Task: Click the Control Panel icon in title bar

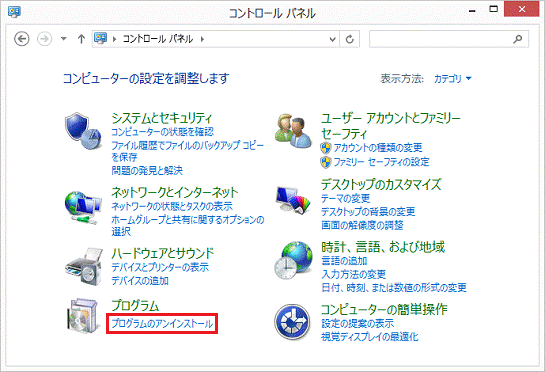Action: 14,12
